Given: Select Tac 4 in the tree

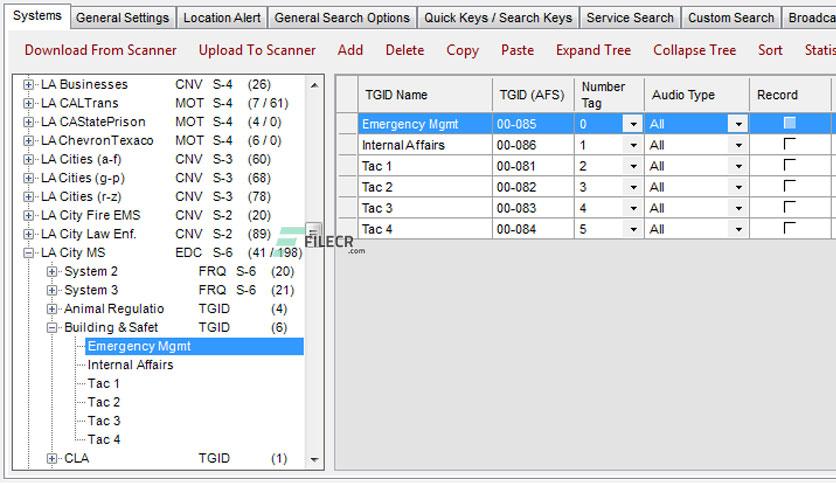Looking at the screenshot, I should [103, 440].
